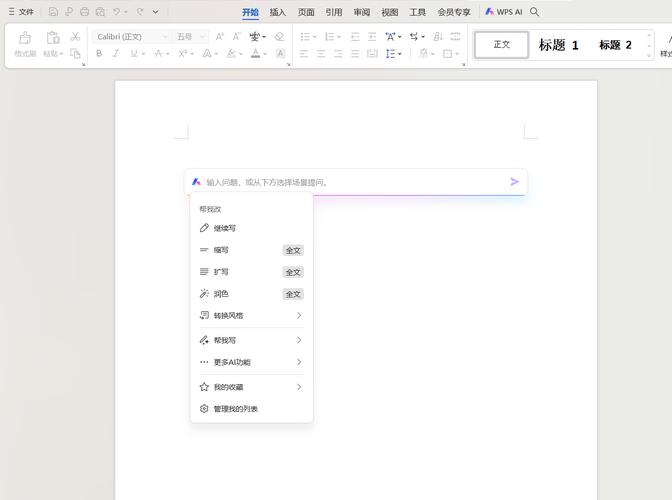This screenshot has width=672, height=500.
Task: Click the format painter icon
Action: pos(25,38)
